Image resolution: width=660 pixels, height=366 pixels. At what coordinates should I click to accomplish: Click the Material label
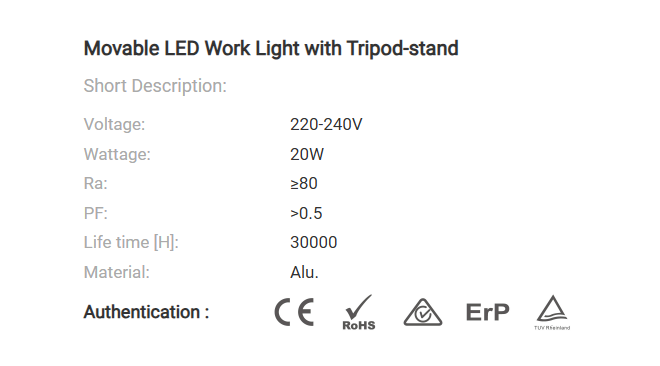[117, 272]
